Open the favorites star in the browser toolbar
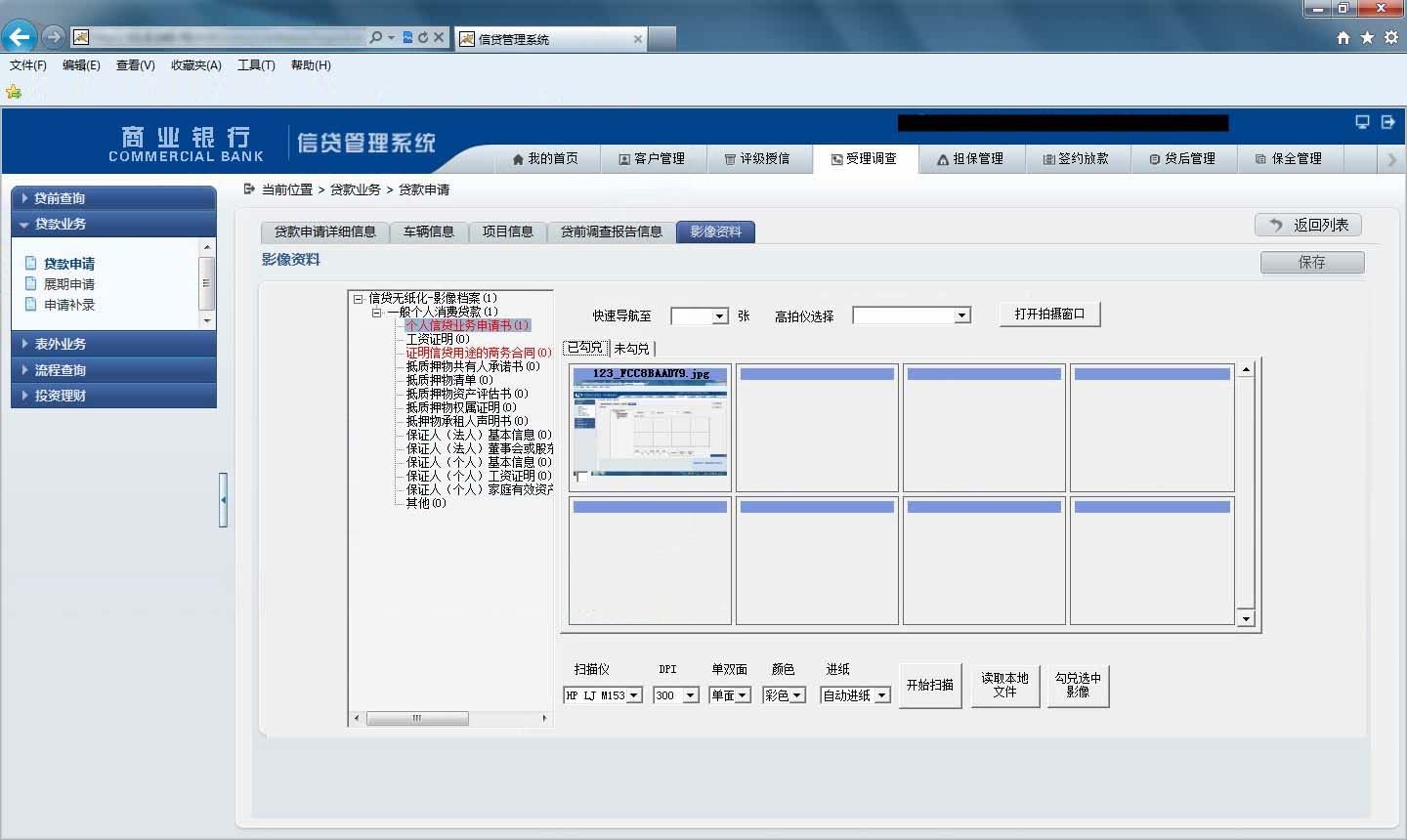This screenshot has height=840, width=1407. pos(1367,37)
